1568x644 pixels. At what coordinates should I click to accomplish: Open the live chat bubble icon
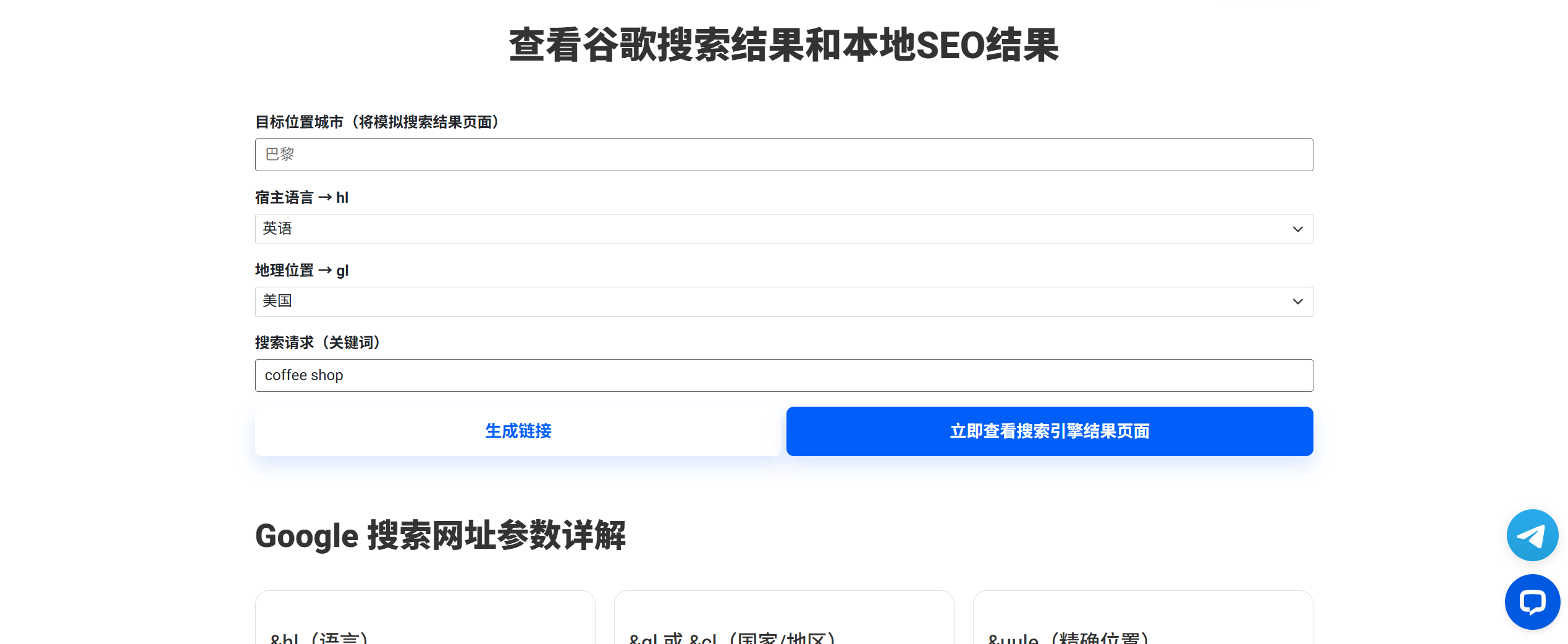(x=1532, y=602)
